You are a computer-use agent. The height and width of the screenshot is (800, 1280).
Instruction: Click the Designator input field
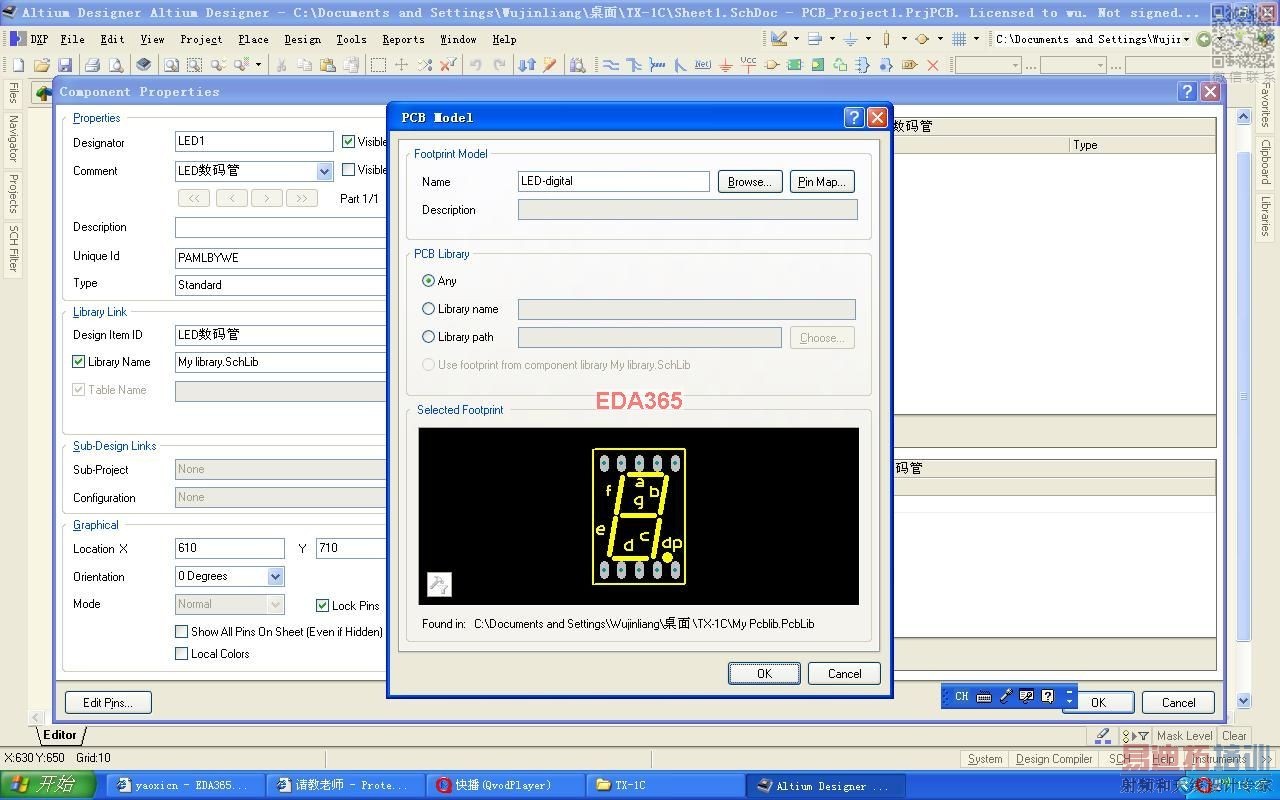254,142
